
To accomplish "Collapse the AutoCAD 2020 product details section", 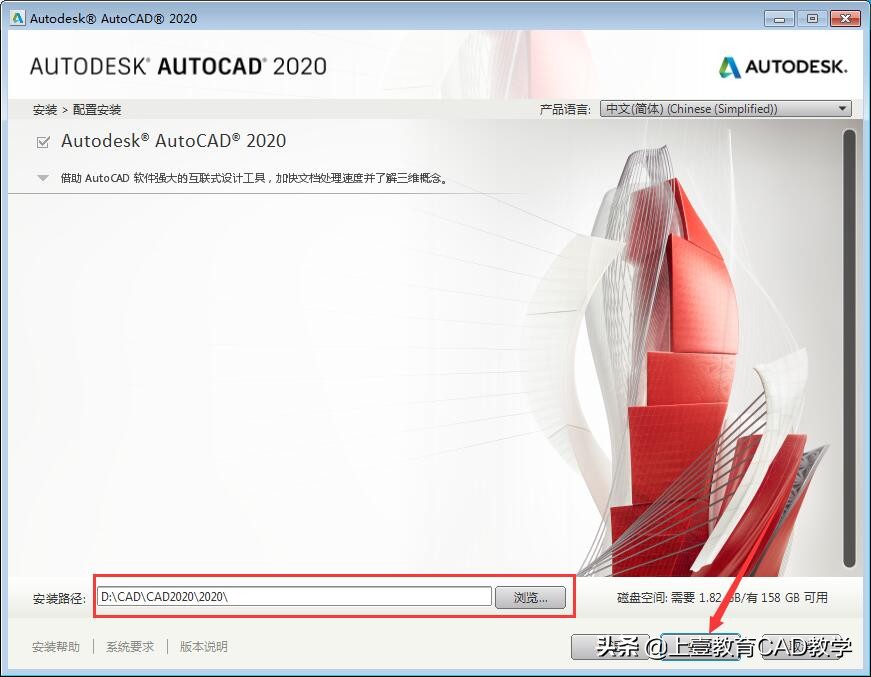I will [41, 177].
